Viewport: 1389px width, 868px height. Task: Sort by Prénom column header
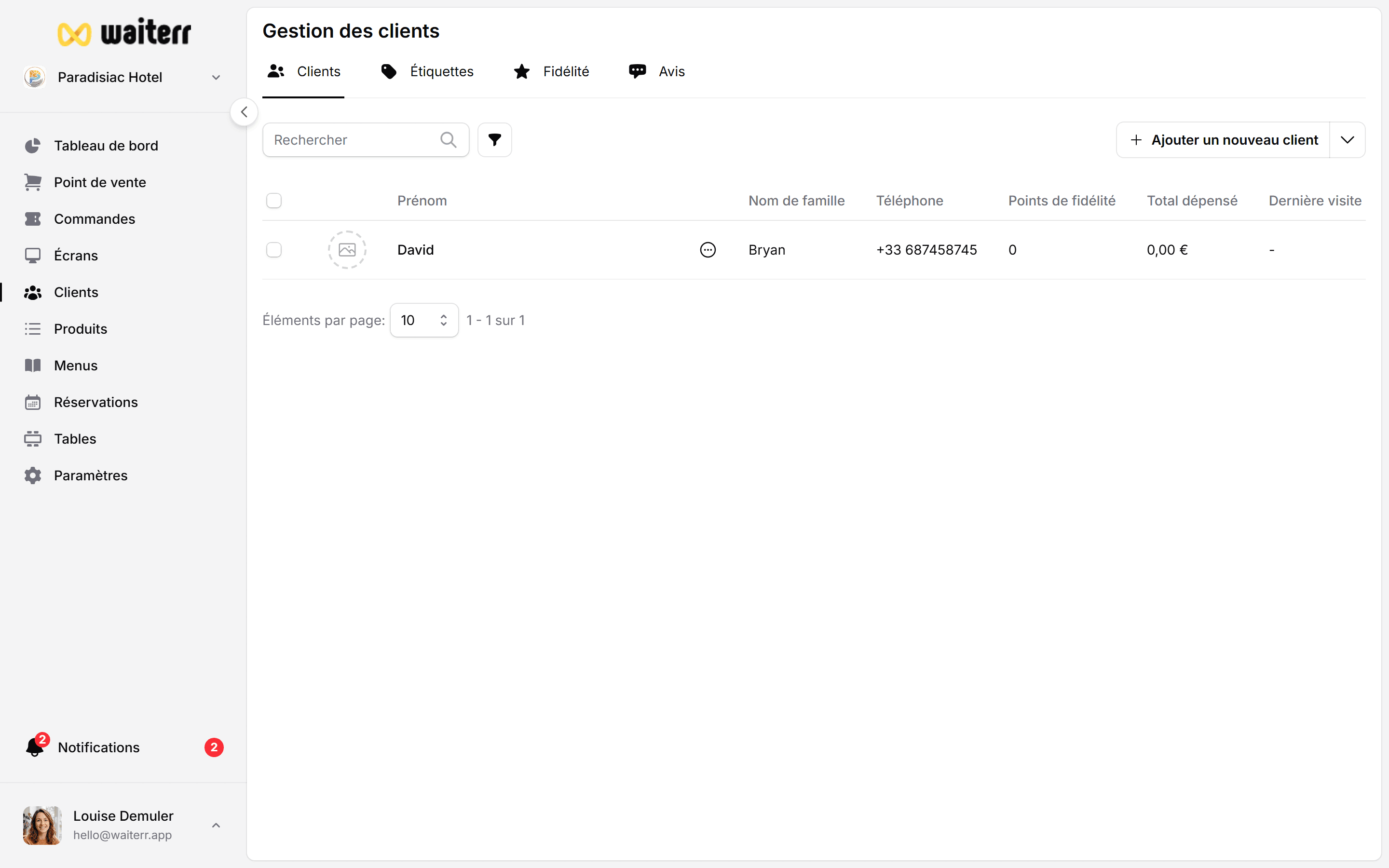pyautogui.click(x=422, y=201)
